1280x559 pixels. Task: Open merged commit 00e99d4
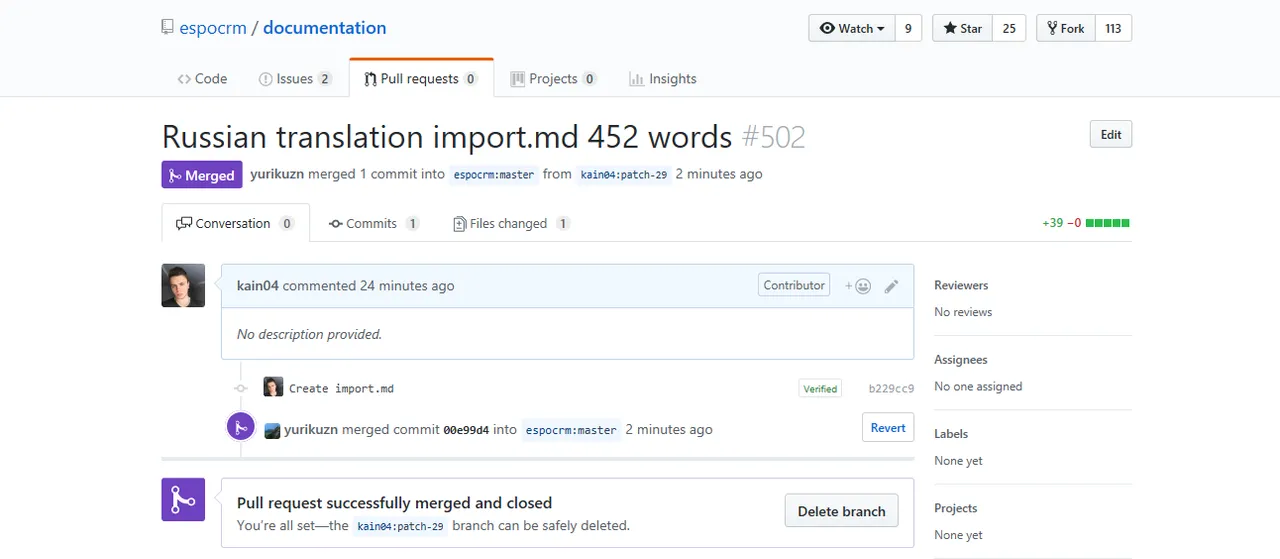466,430
